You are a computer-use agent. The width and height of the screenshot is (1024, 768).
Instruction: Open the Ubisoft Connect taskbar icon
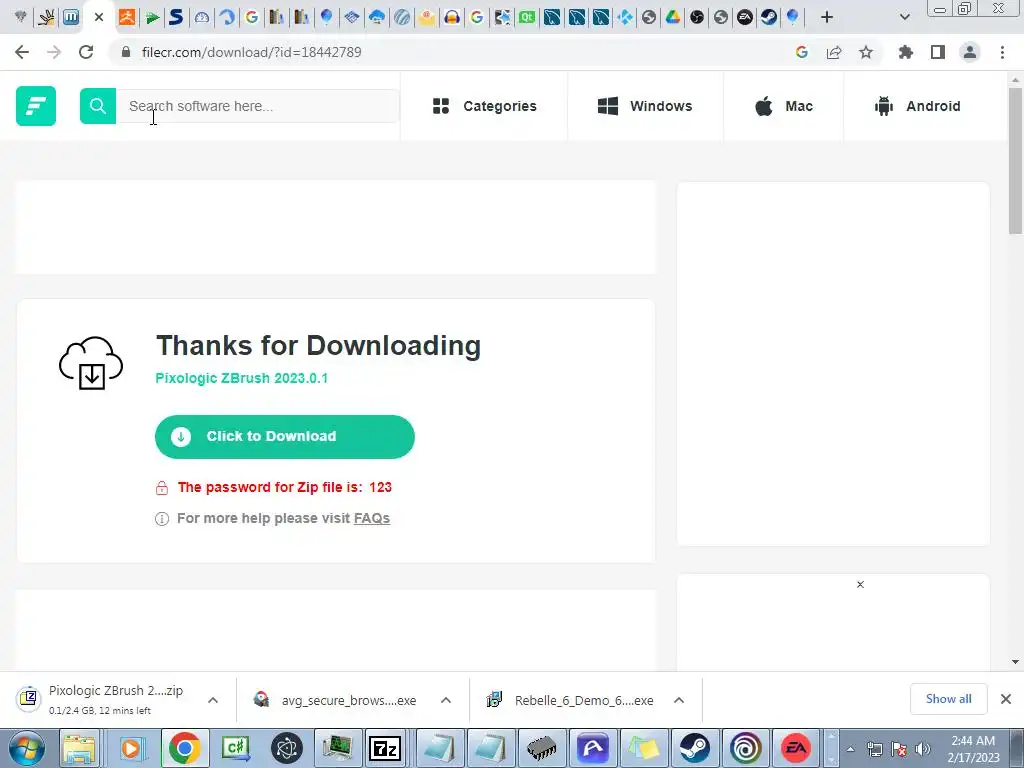click(x=745, y=748)
